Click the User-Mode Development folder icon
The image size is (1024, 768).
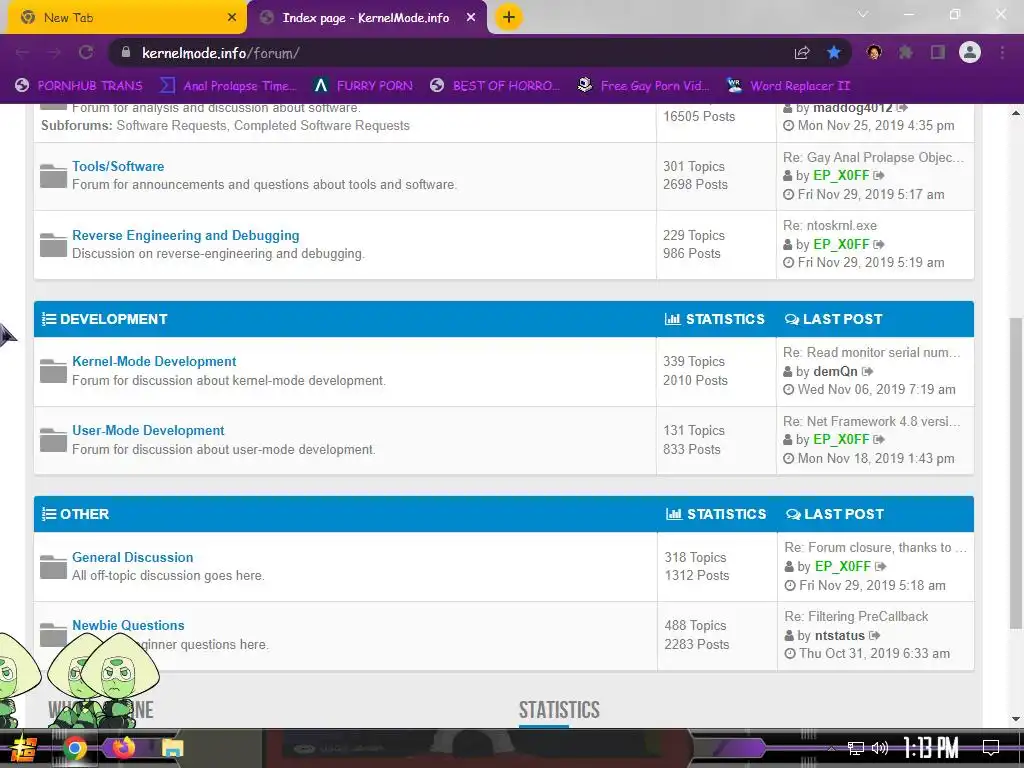pyautogui.click(x=53, y=440)
